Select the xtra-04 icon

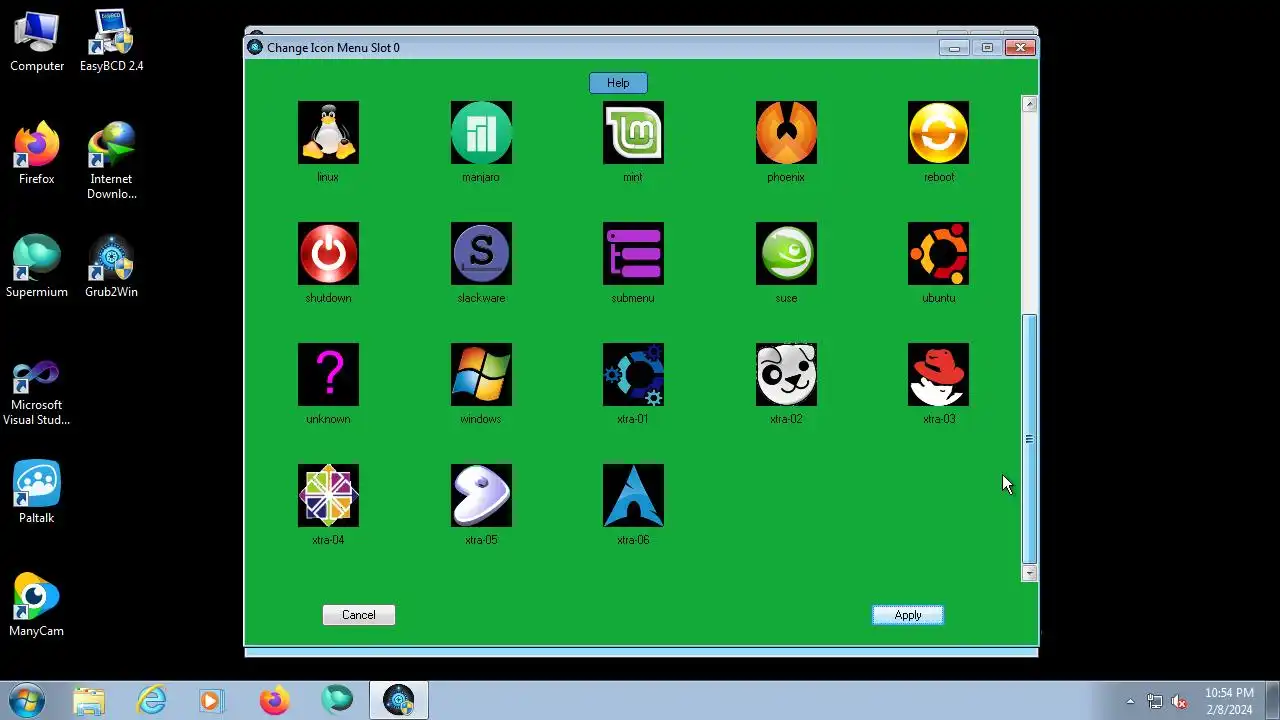[328, 495]
